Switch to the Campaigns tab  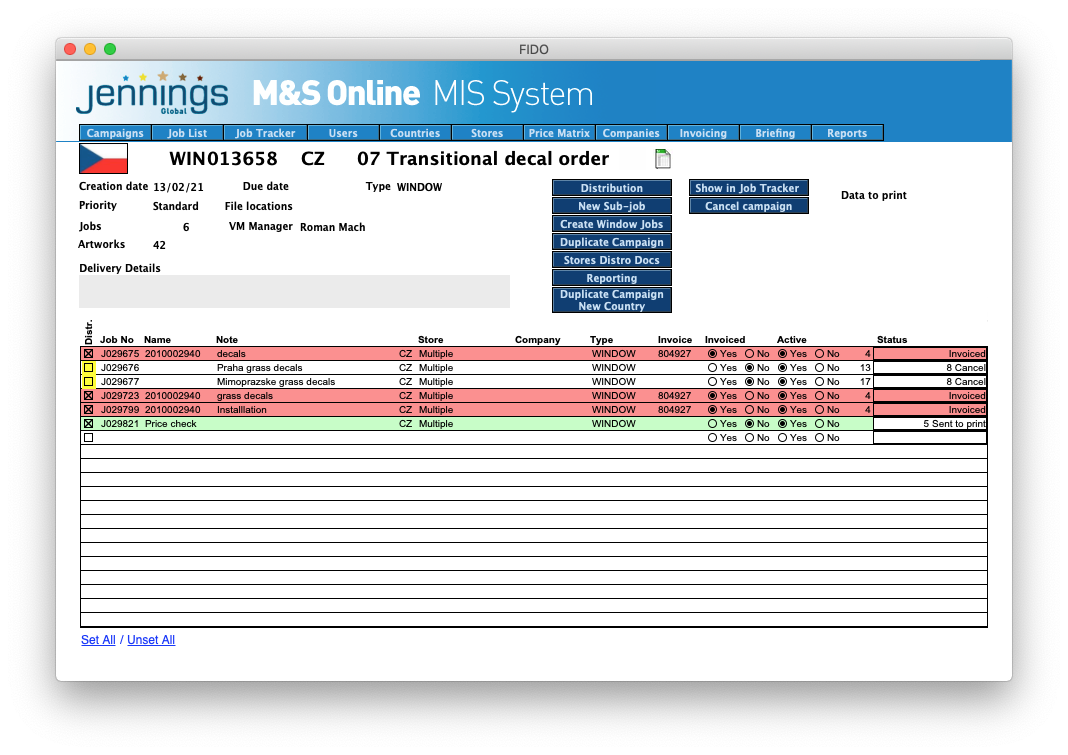tap(114, 132)
